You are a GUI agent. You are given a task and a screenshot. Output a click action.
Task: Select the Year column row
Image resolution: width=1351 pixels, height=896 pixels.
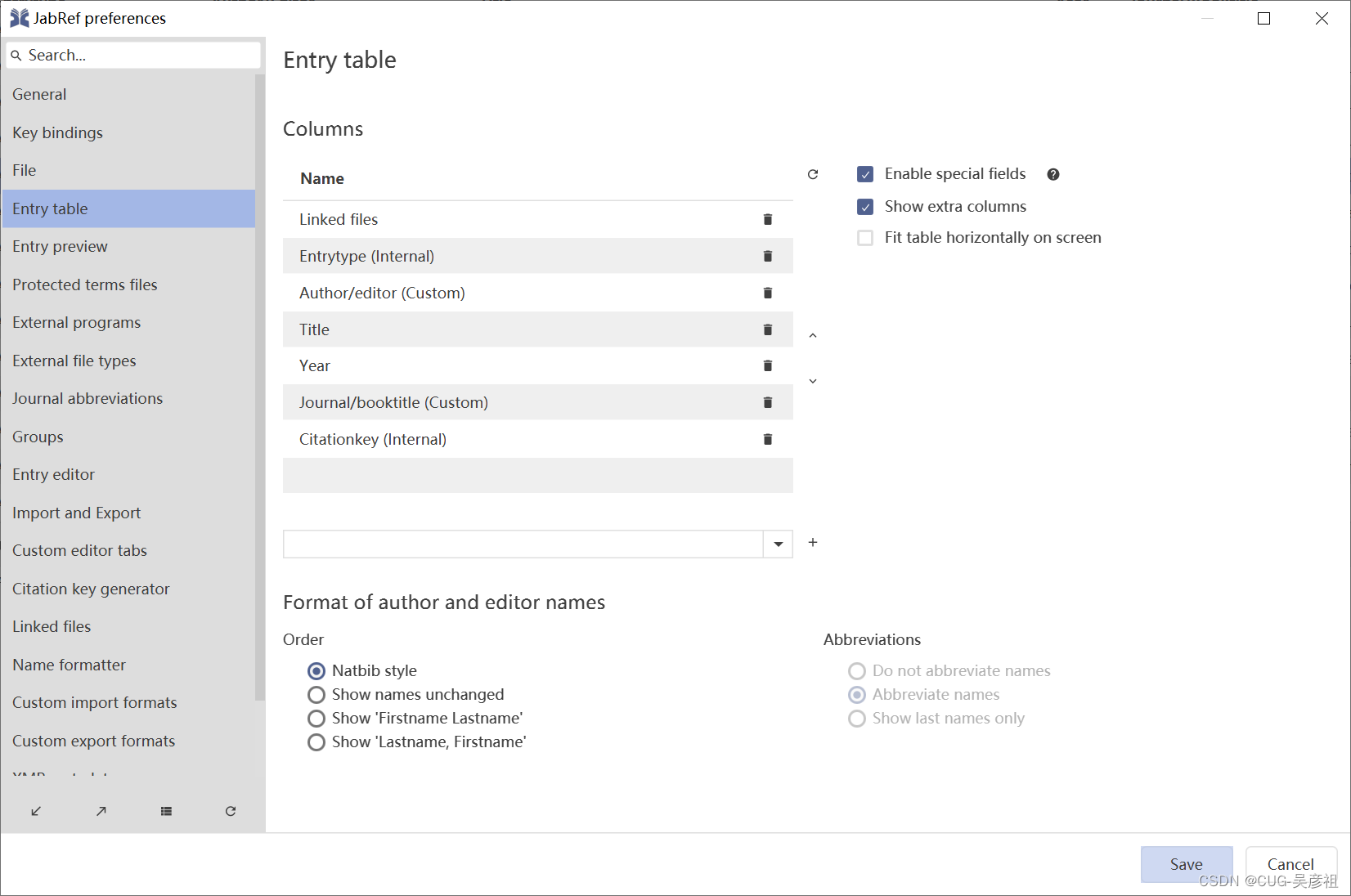(x=538, y=365)
